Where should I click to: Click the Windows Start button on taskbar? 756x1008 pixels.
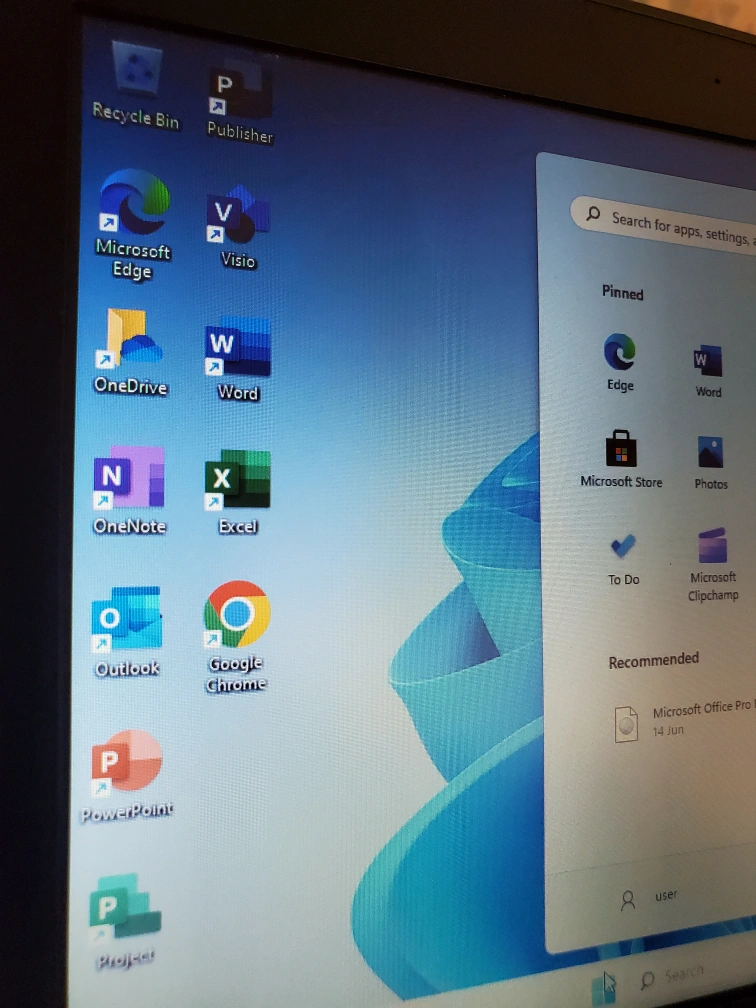tap(603, 987)
